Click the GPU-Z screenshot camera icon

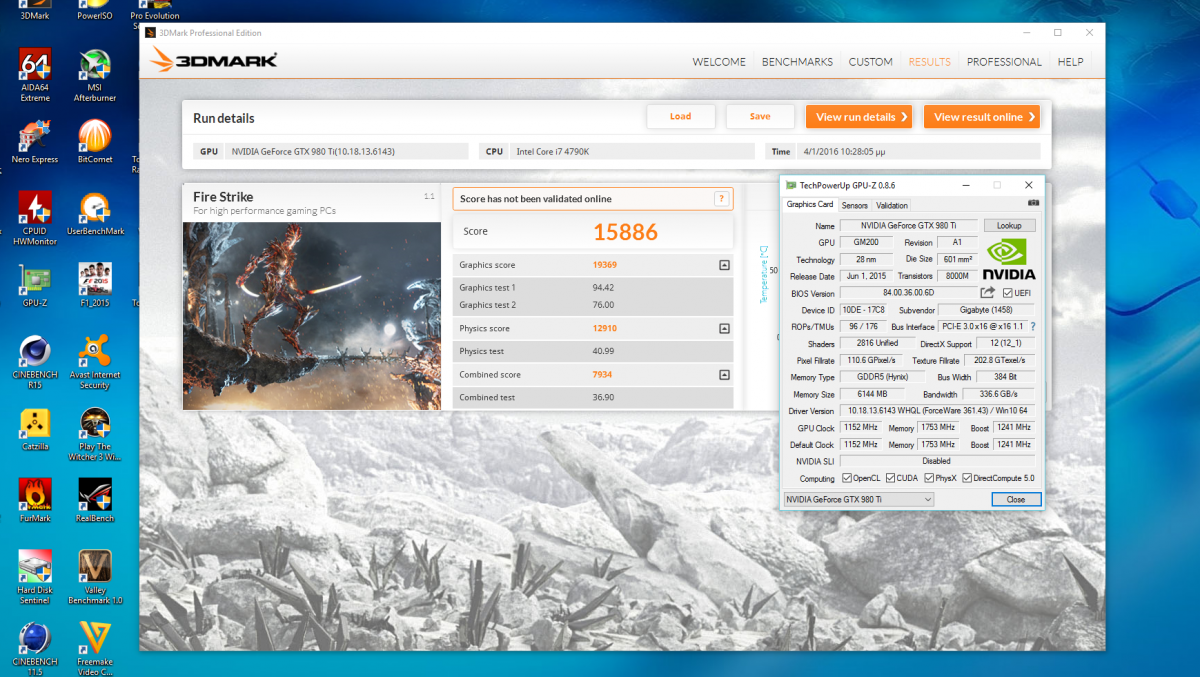tap(1033, 204)
